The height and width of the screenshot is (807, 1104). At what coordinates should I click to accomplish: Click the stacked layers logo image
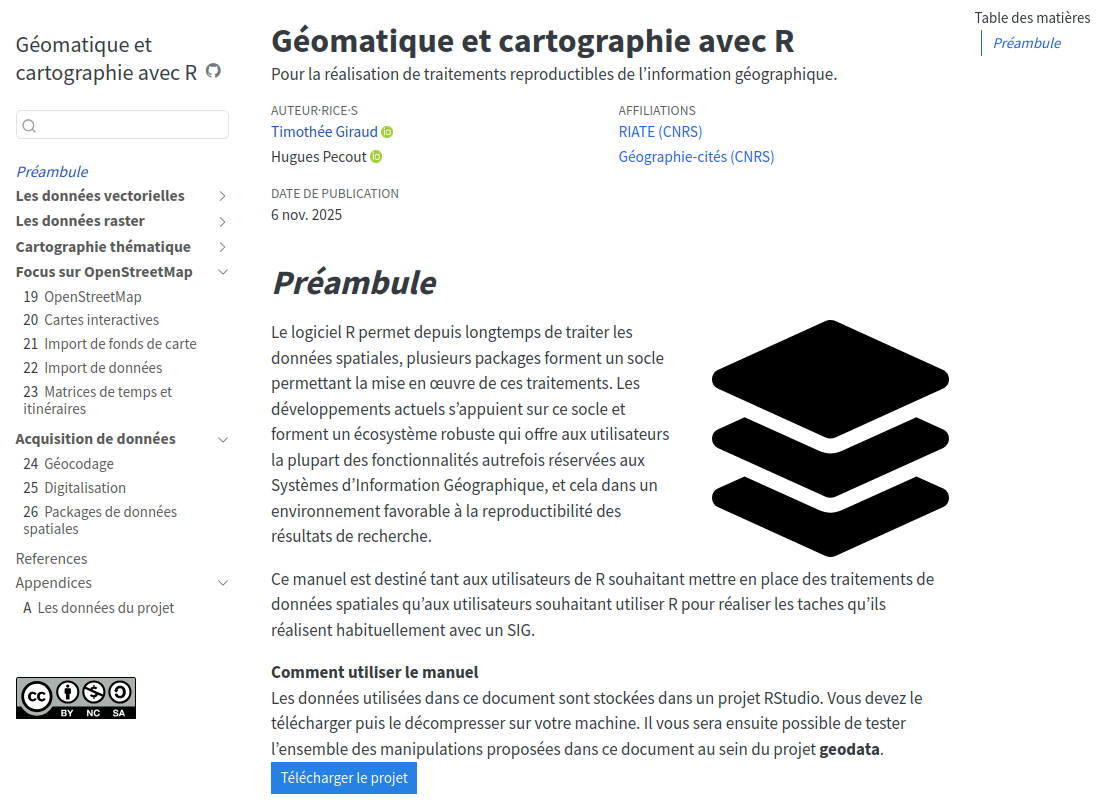click(830, 438)
